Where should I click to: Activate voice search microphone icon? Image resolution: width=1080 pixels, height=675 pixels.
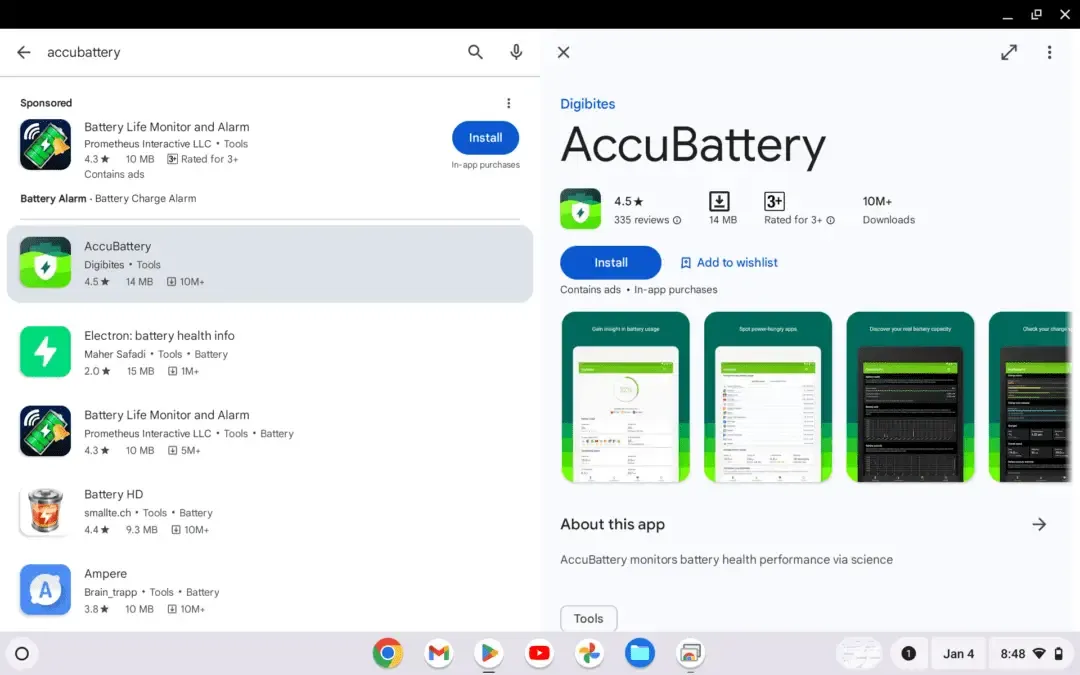[x=516, y=52]
